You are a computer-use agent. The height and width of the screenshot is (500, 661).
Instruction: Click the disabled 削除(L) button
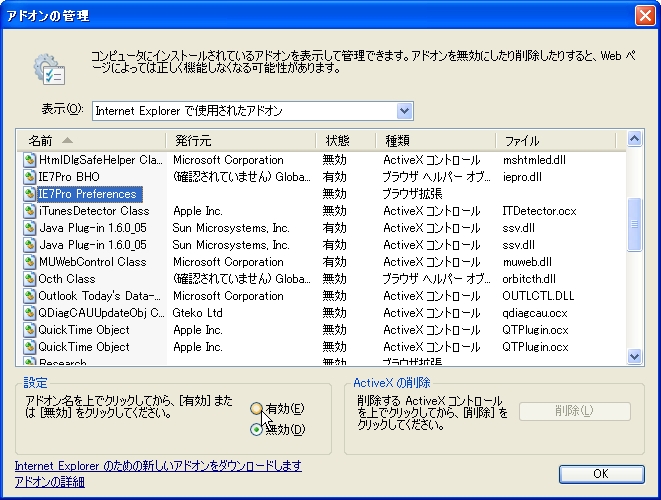[x=575, y=411]
